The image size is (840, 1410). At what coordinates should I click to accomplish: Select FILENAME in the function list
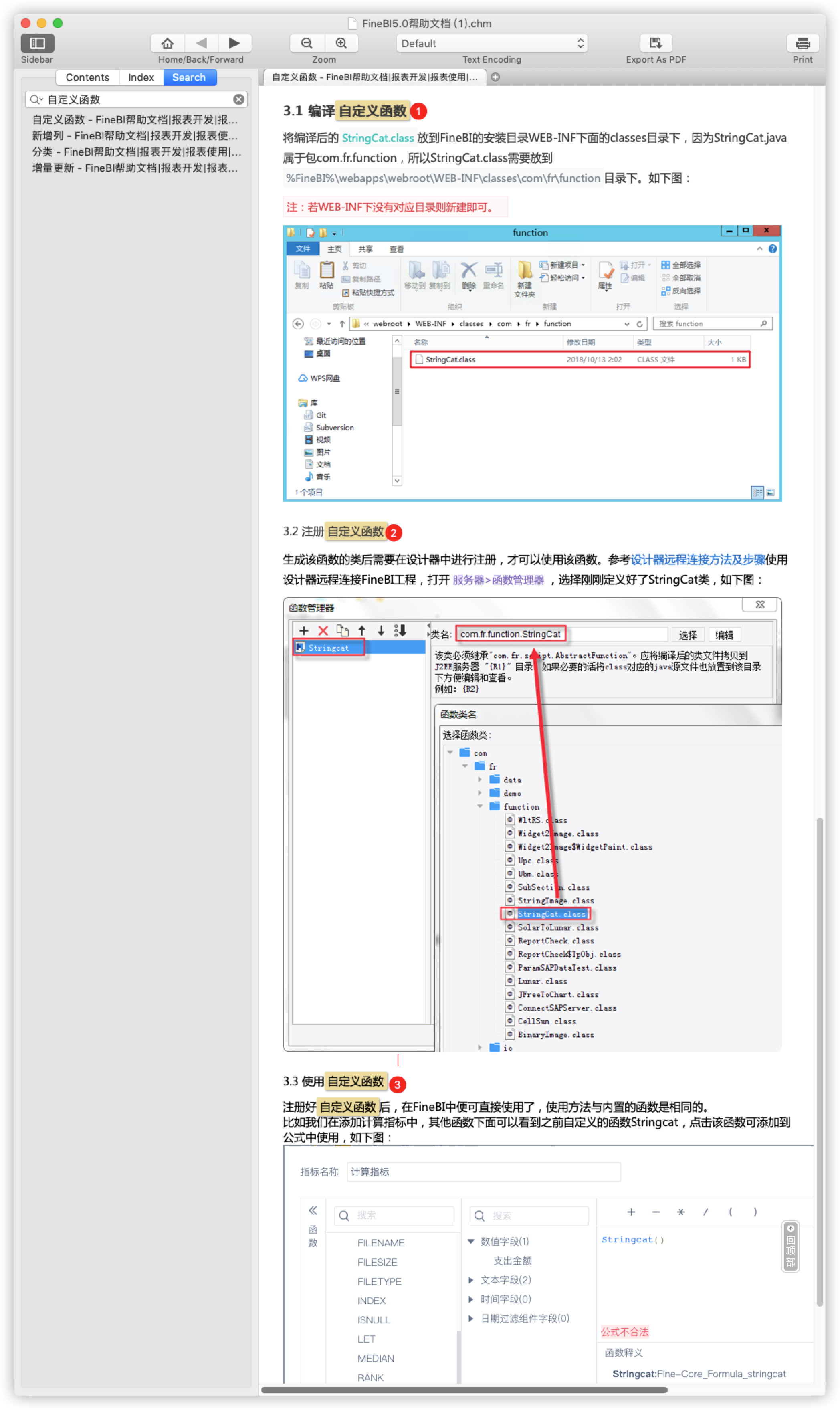(x=380, y=1243)
